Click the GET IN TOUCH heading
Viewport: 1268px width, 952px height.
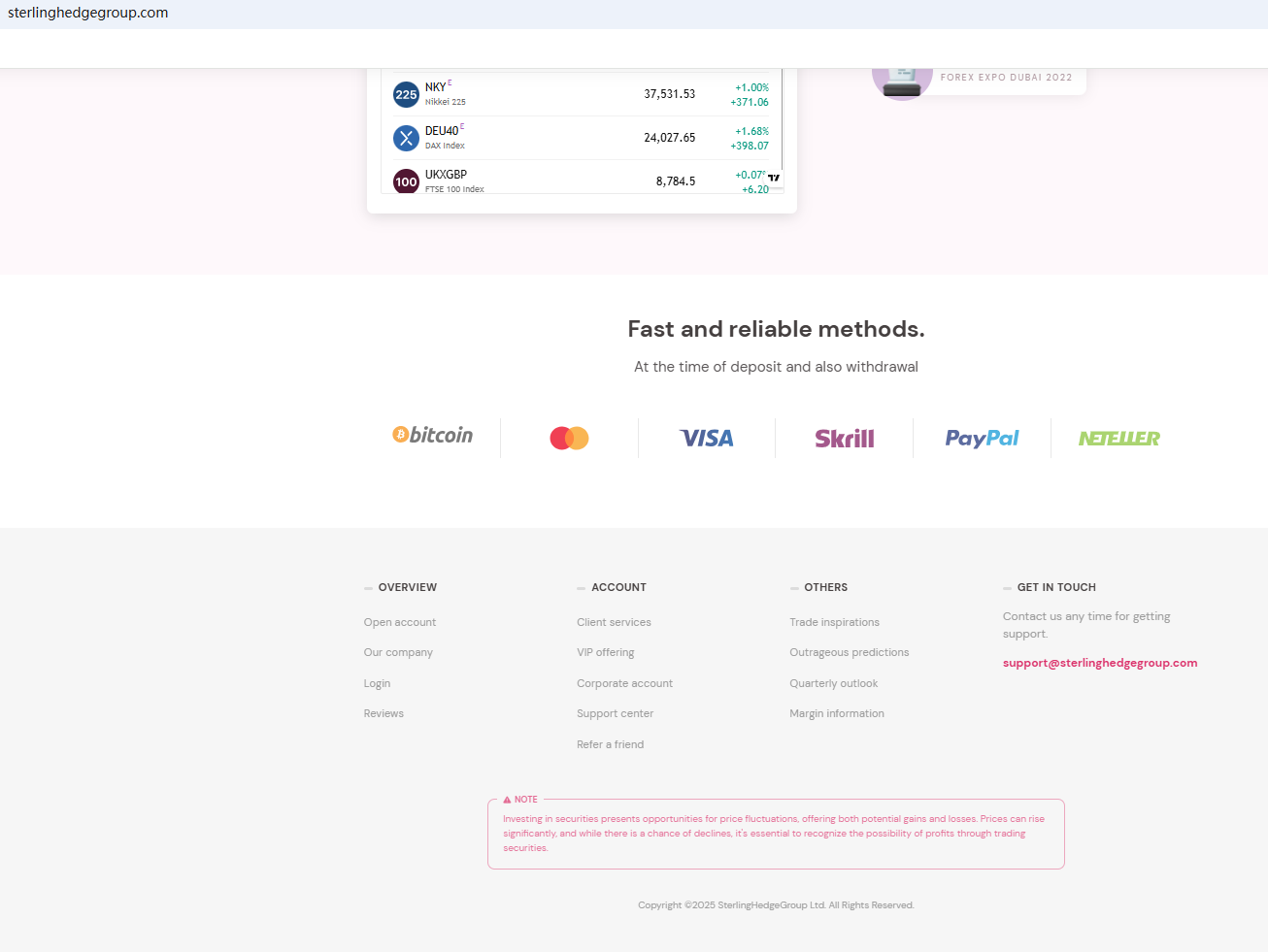pyautogui.click(x=1056, y=587)
